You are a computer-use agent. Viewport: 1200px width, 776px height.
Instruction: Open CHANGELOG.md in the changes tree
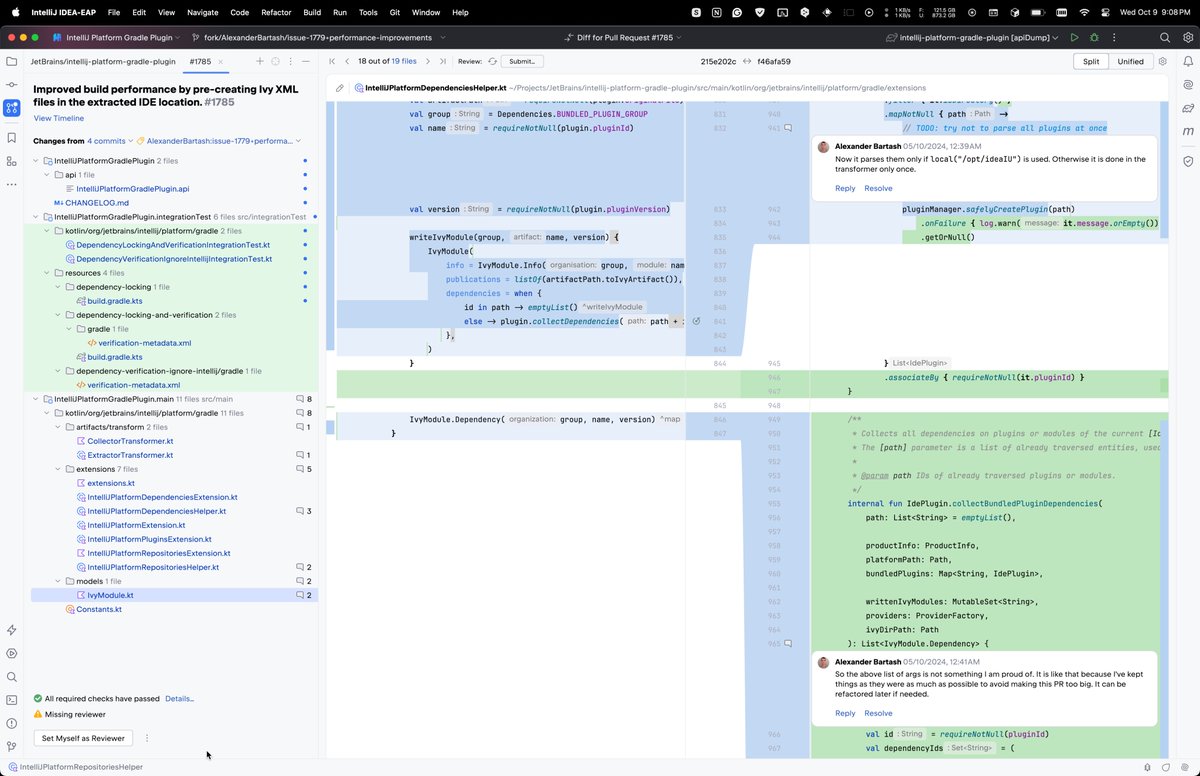(x=97, y=202)
